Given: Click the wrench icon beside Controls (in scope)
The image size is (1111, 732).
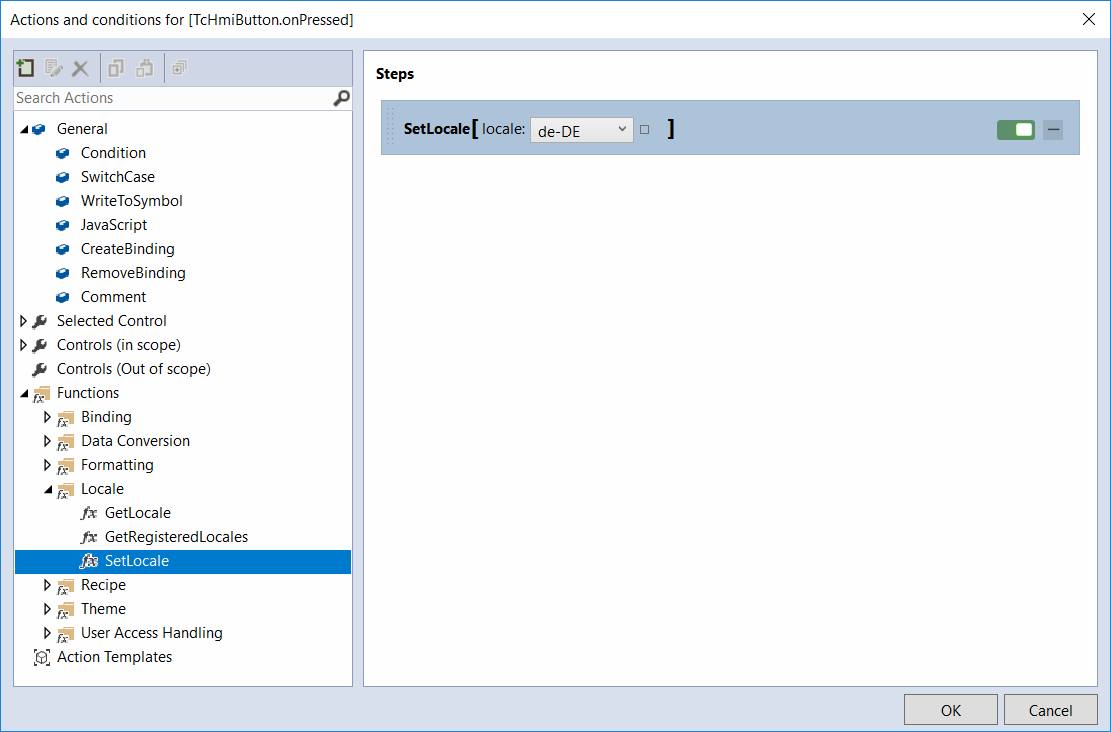Looking at the screenshot, I should pos(40,346).
